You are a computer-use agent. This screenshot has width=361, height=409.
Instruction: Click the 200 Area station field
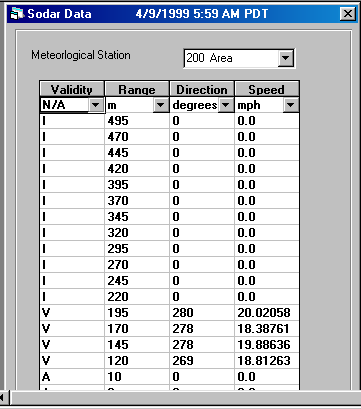tap(232, 58)
